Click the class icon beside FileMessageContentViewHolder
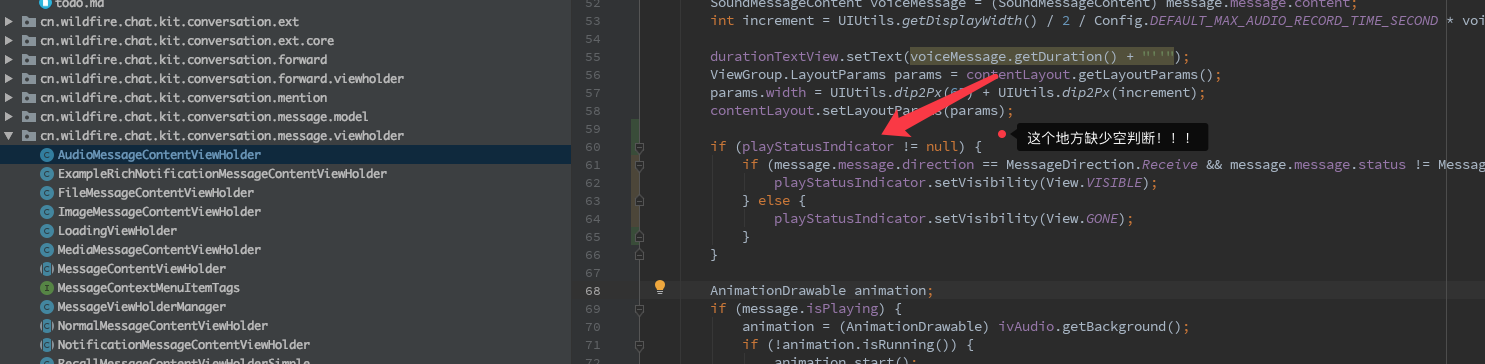 tap(46, 193)
